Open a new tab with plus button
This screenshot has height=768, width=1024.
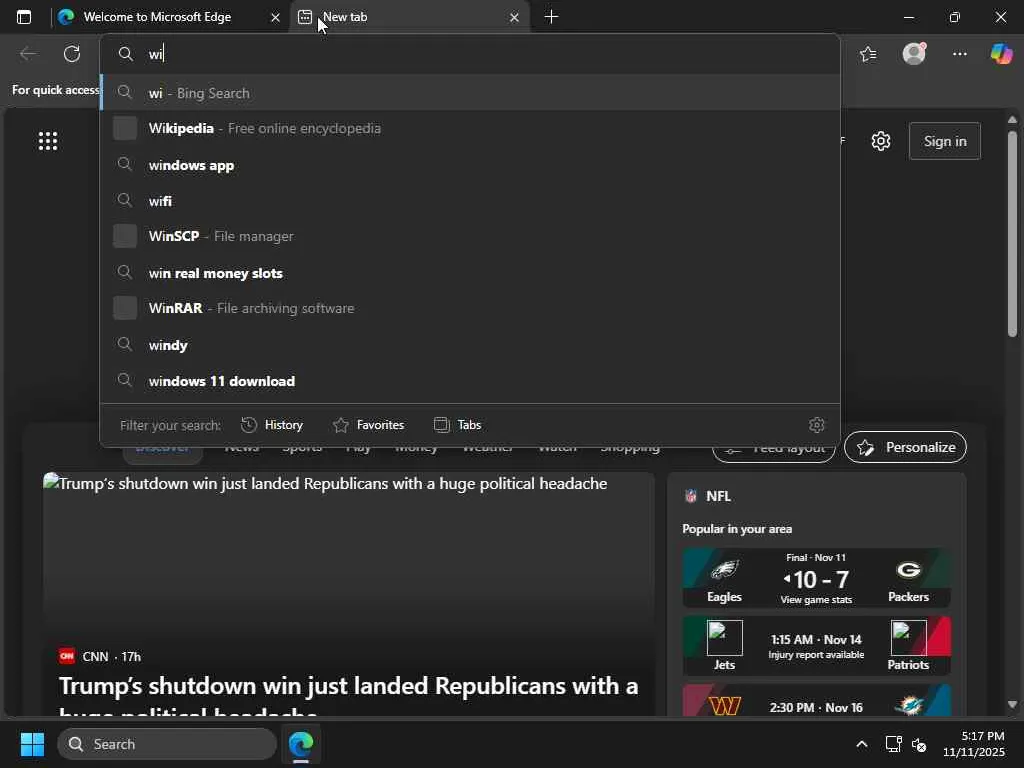pos(551,17)
